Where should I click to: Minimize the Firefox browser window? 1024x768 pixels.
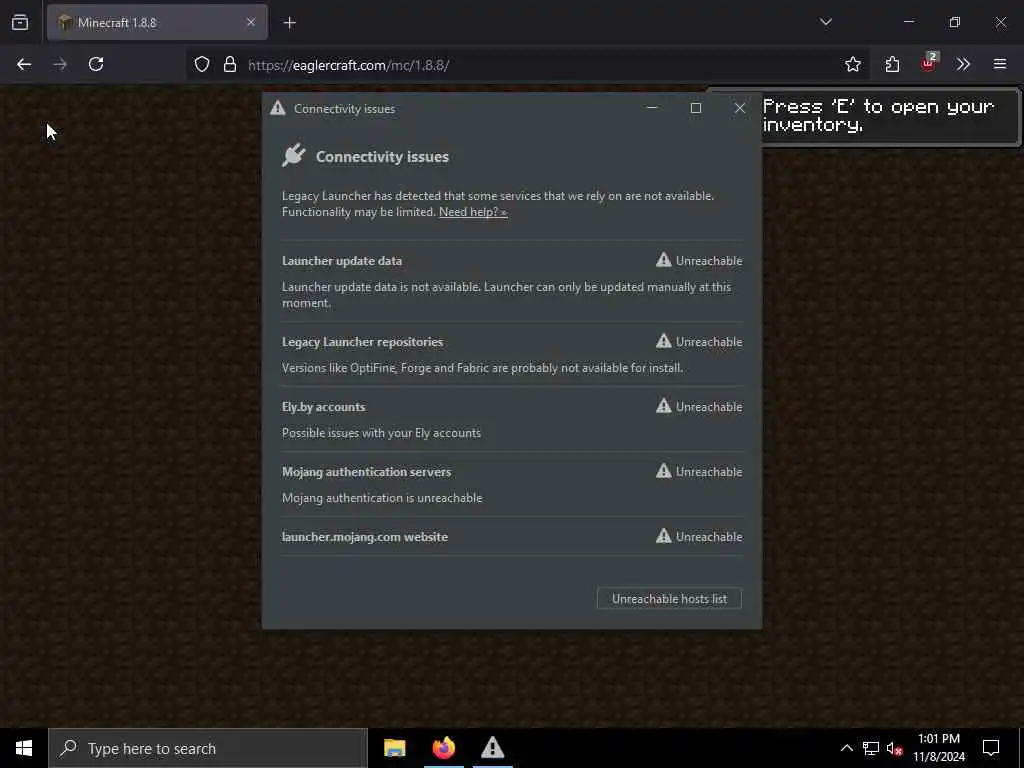pyautogui.click(x=909, y=22)
